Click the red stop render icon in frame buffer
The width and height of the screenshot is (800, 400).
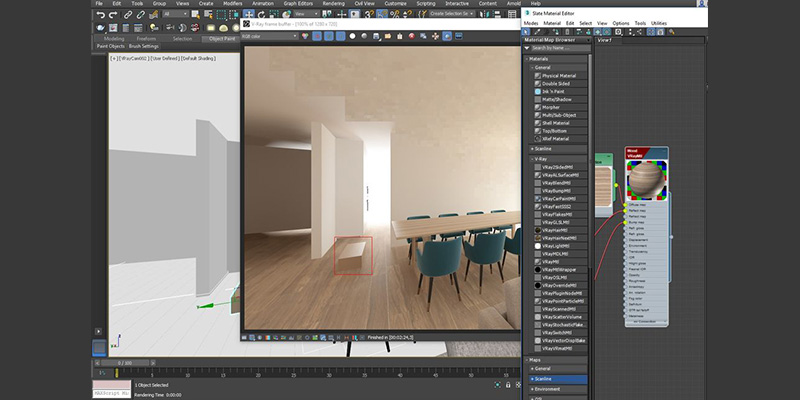412,36
